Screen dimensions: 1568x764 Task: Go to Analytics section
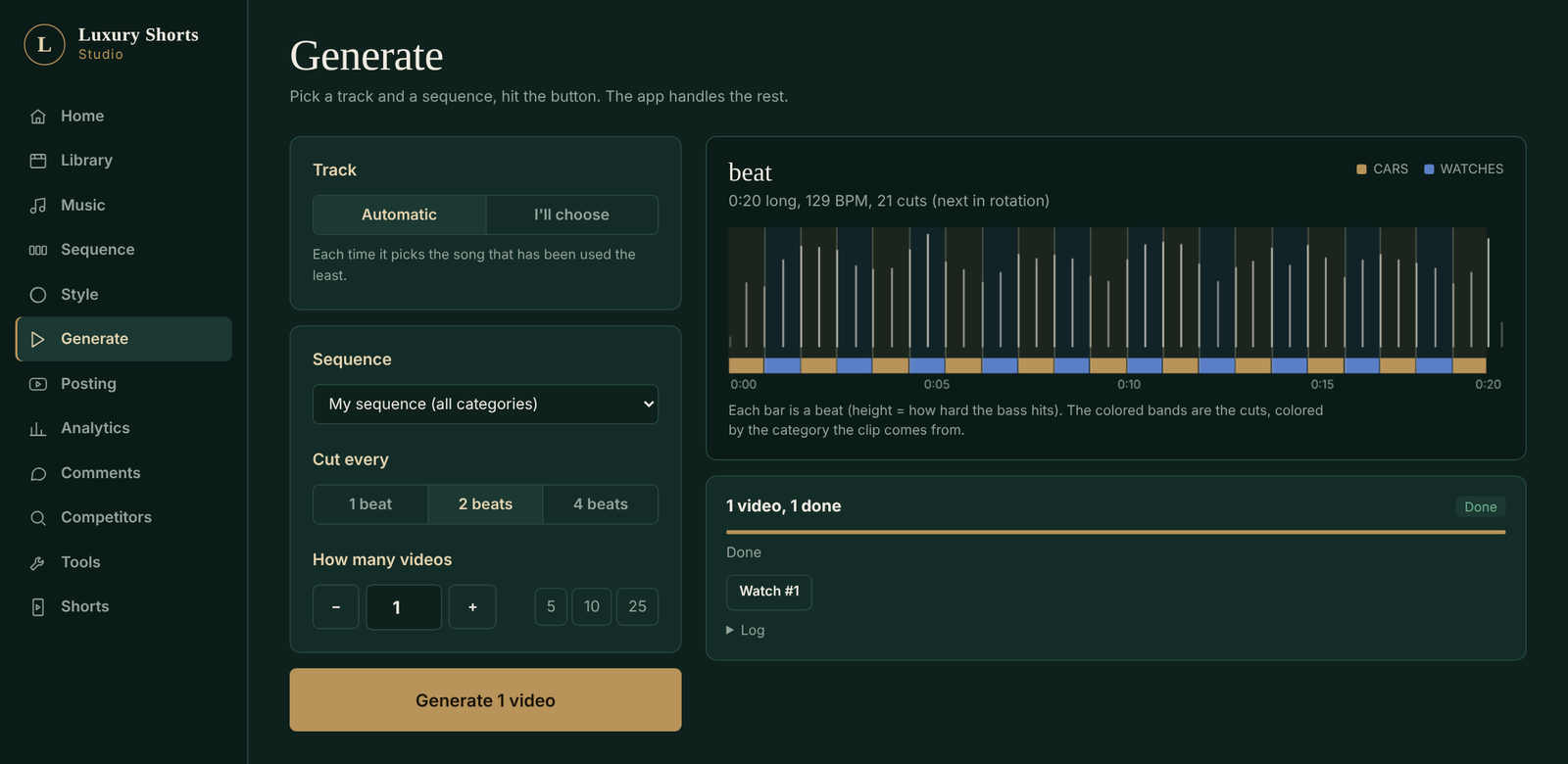[123, 428]
